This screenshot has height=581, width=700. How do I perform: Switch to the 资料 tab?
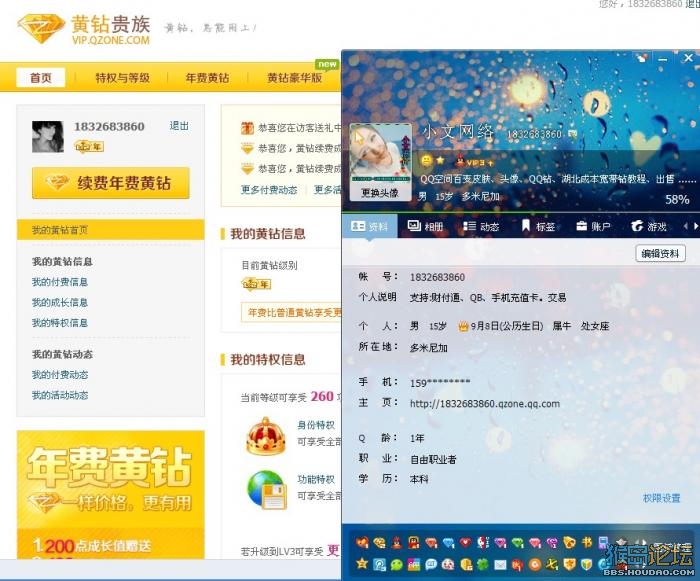pos(370,226)
